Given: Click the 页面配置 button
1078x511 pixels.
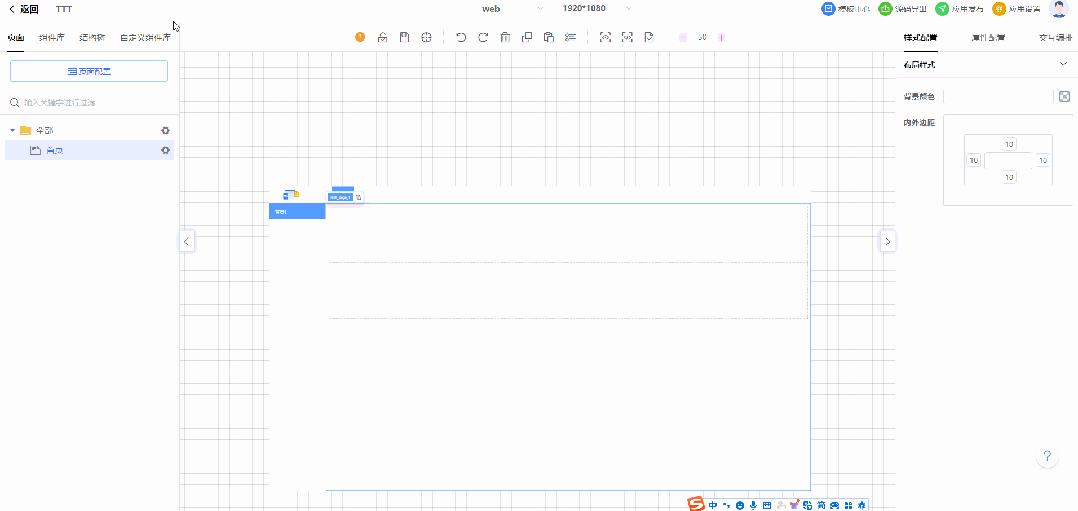Looking at the screenshot, I should coord(88,71).
